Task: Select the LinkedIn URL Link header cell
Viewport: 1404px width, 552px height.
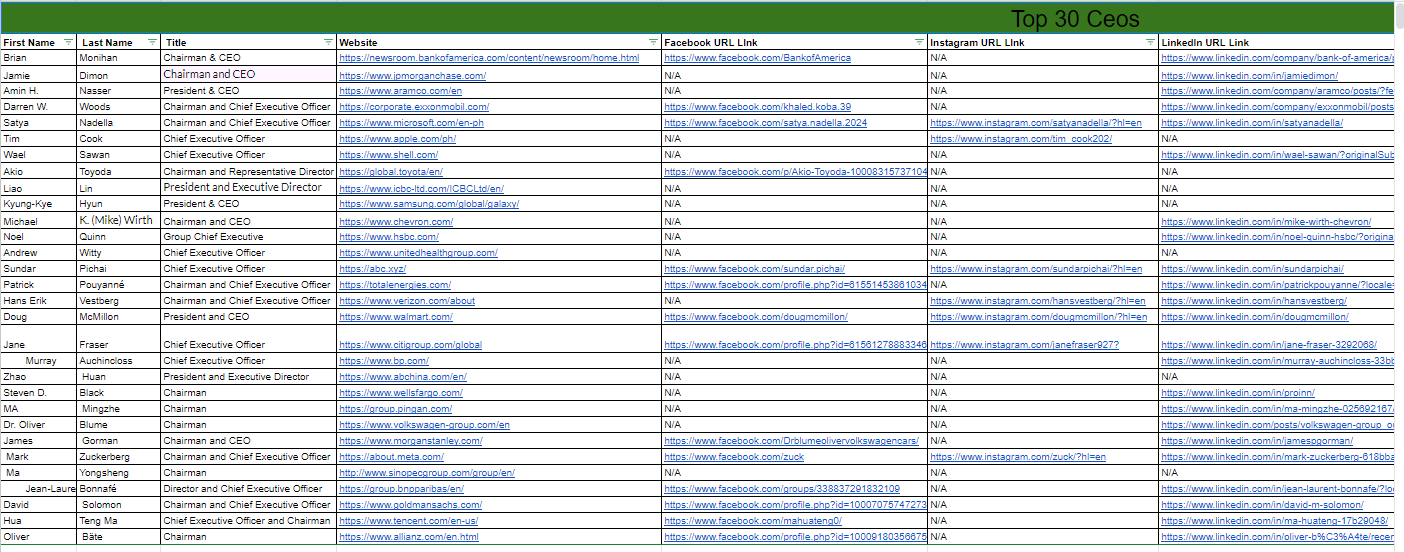Action: pos(1276,42)
